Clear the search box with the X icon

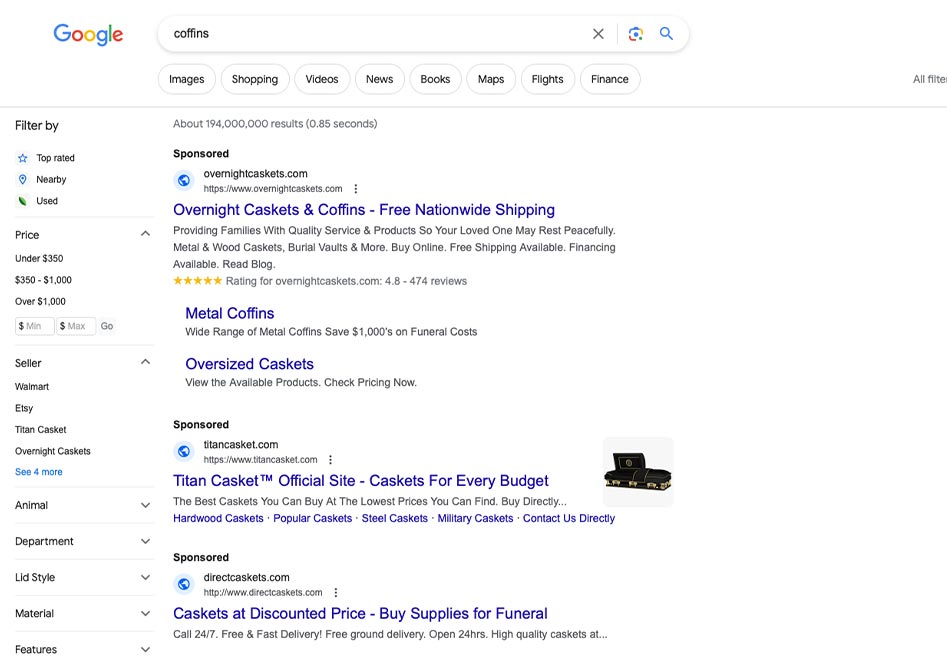598,34
